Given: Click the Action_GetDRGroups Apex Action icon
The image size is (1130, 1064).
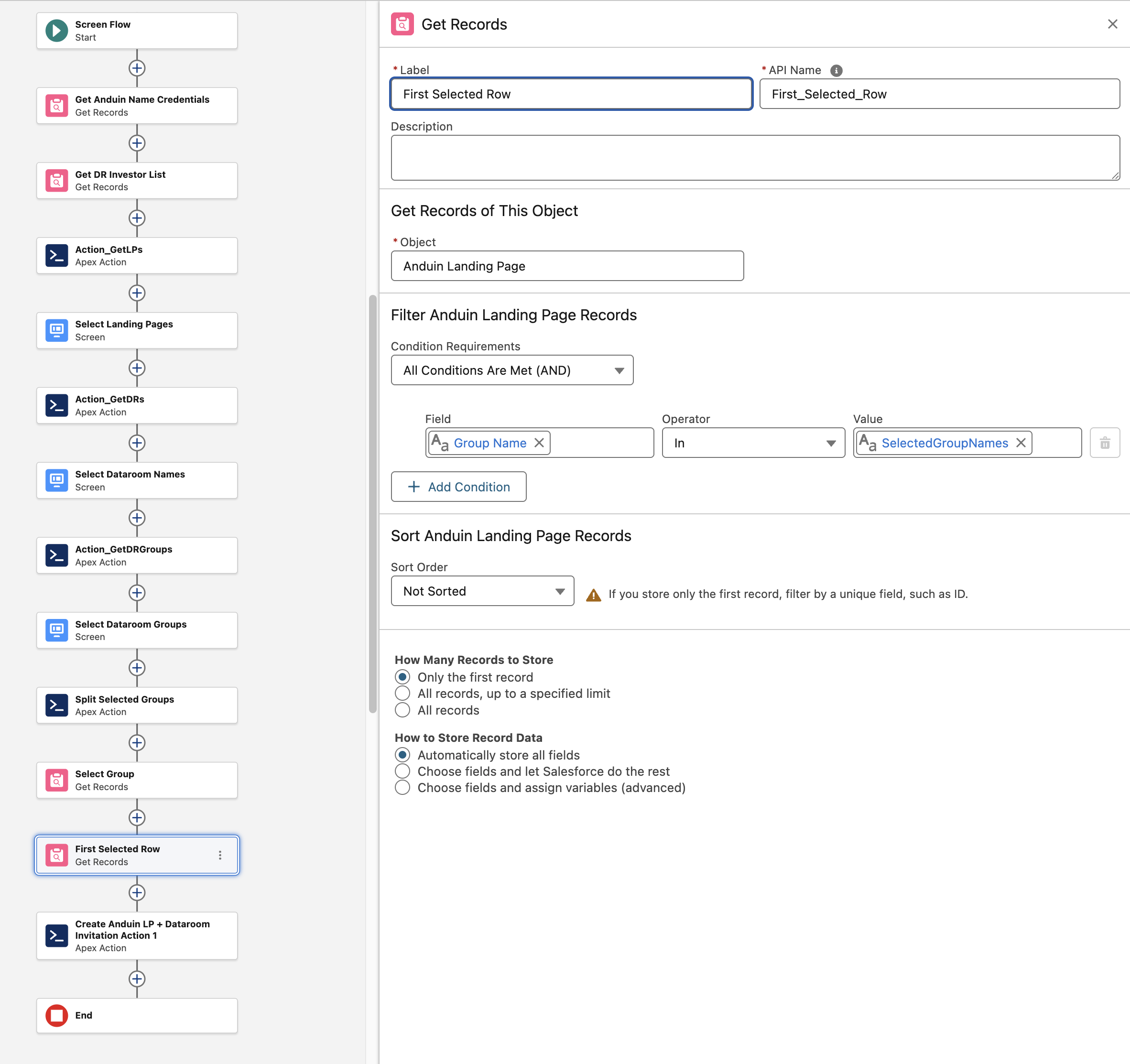Looking at the screenshot, I should click(x=57, y=555).
